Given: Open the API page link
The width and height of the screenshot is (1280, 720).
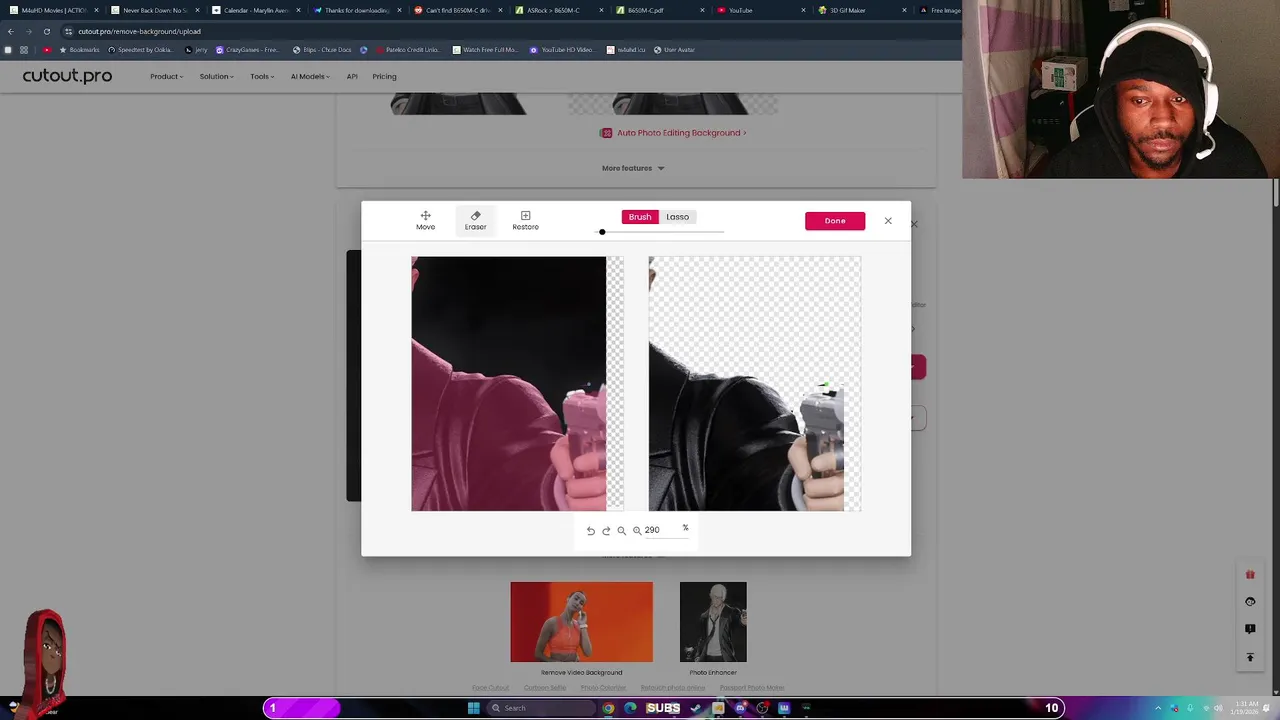Looking at the screenshot, I should (x=352, y=77).
